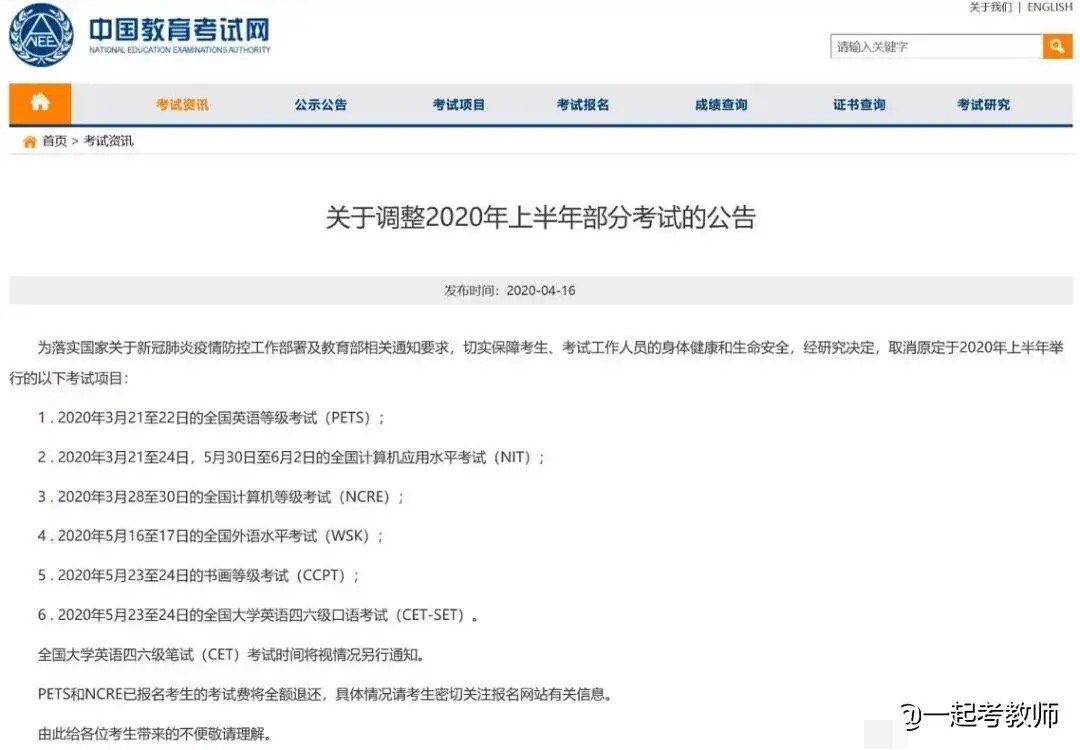Click the NEEA site logo emblem
This screenshot has width=1080, height=750.
(x=41, y=34)
